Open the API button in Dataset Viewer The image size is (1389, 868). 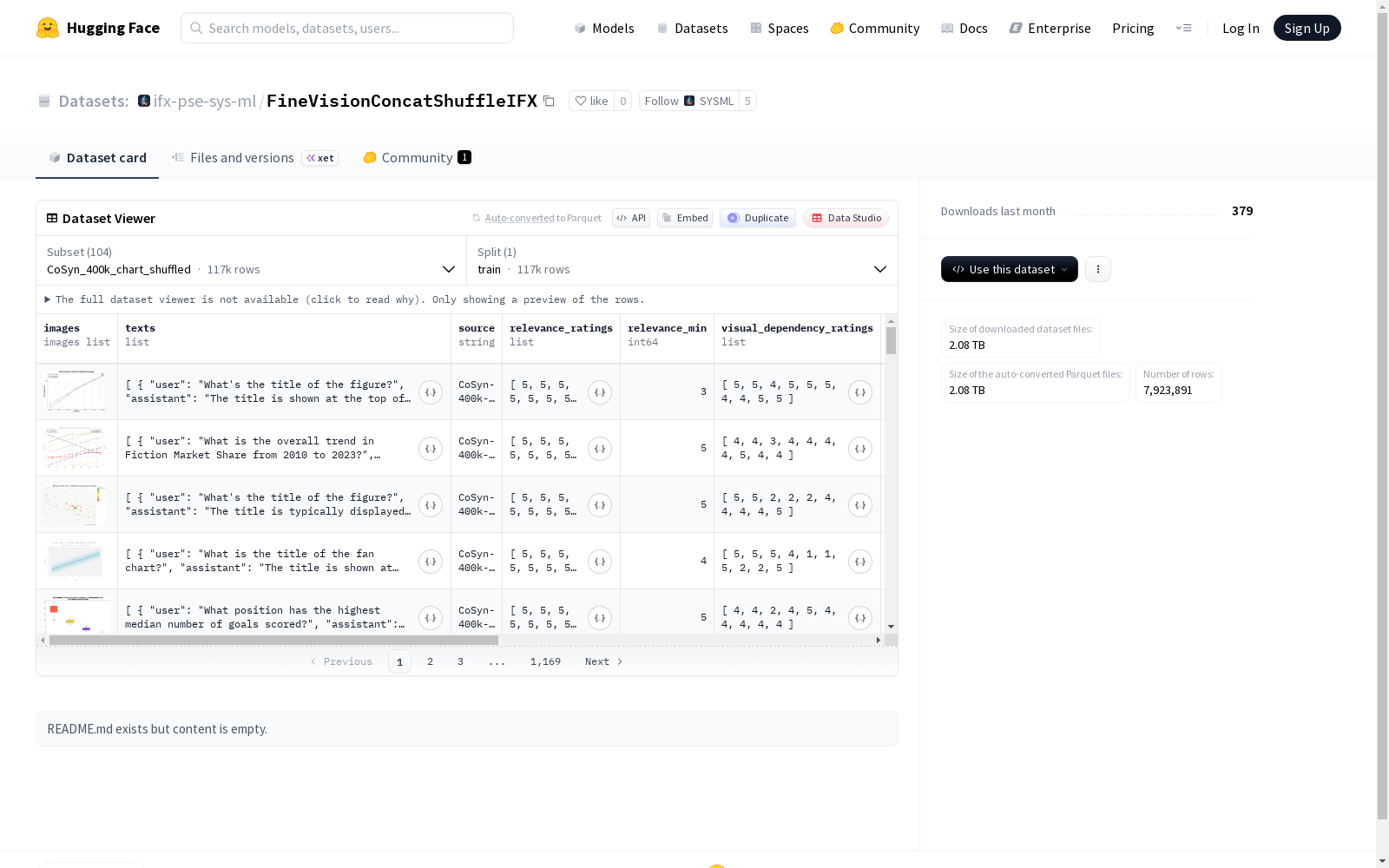(x=631, y=218)
